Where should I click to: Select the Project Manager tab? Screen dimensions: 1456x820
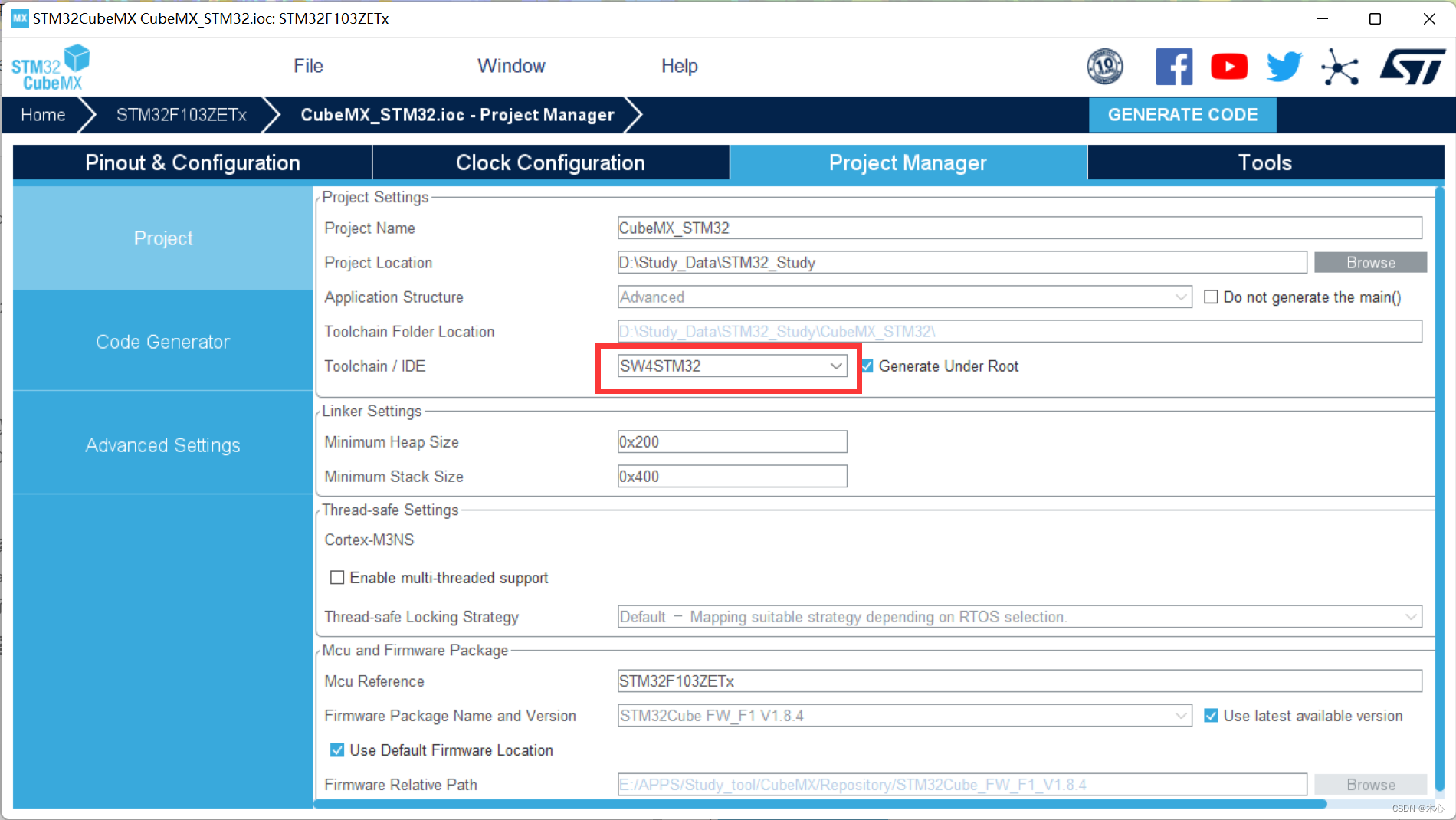tap(908, 162)
